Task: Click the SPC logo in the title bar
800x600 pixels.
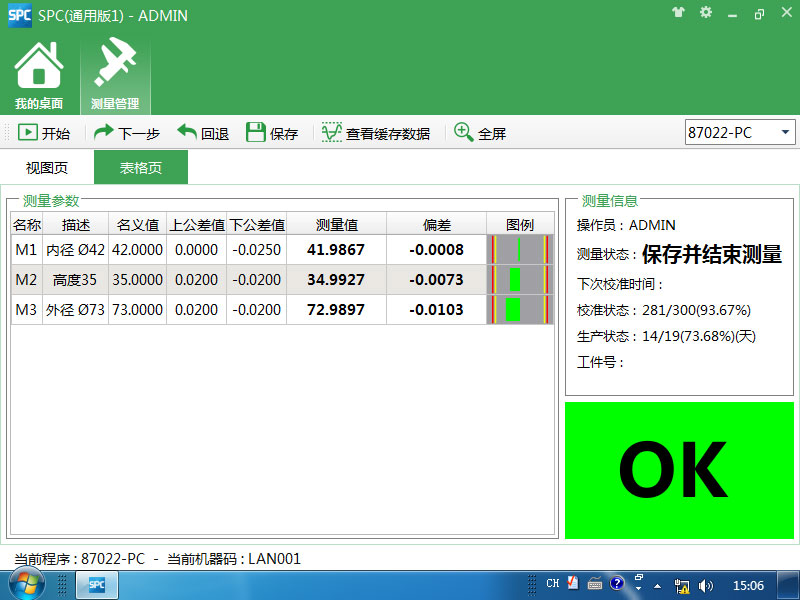Action: [19, 15]
